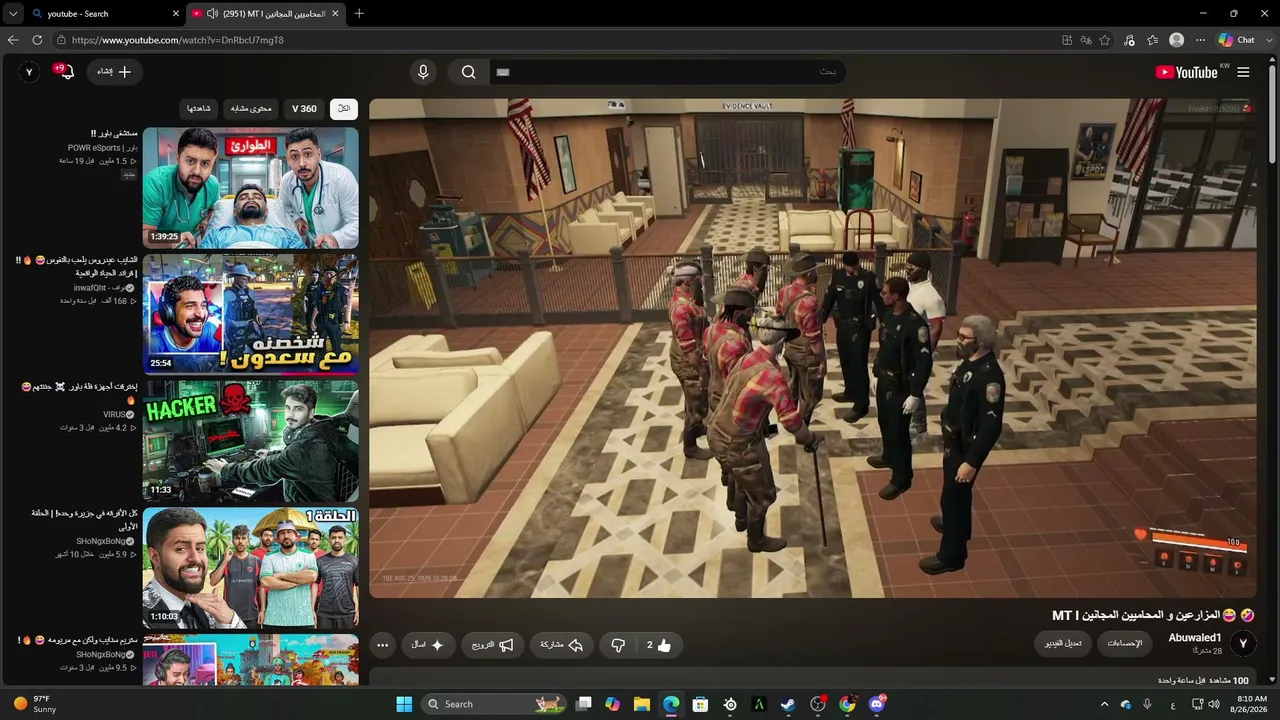Show hidden system tray icons

[1104, 704]
